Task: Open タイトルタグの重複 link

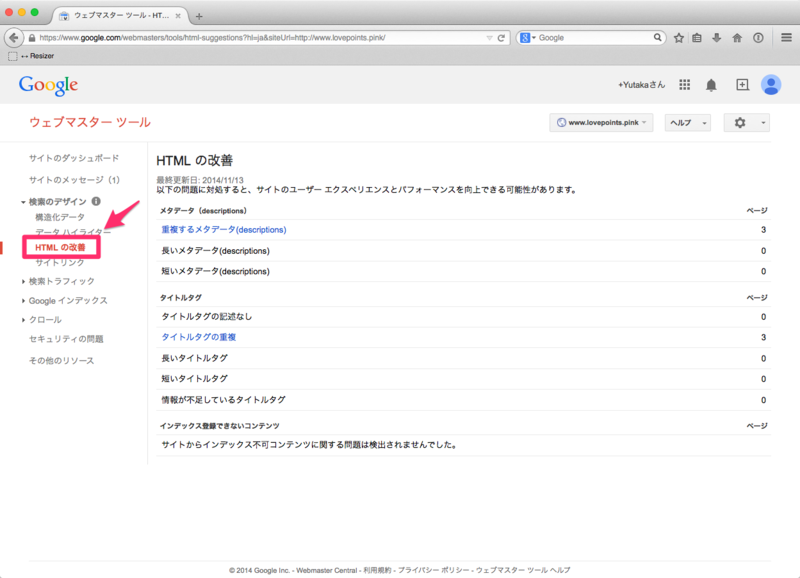Action: pos(198,337)
